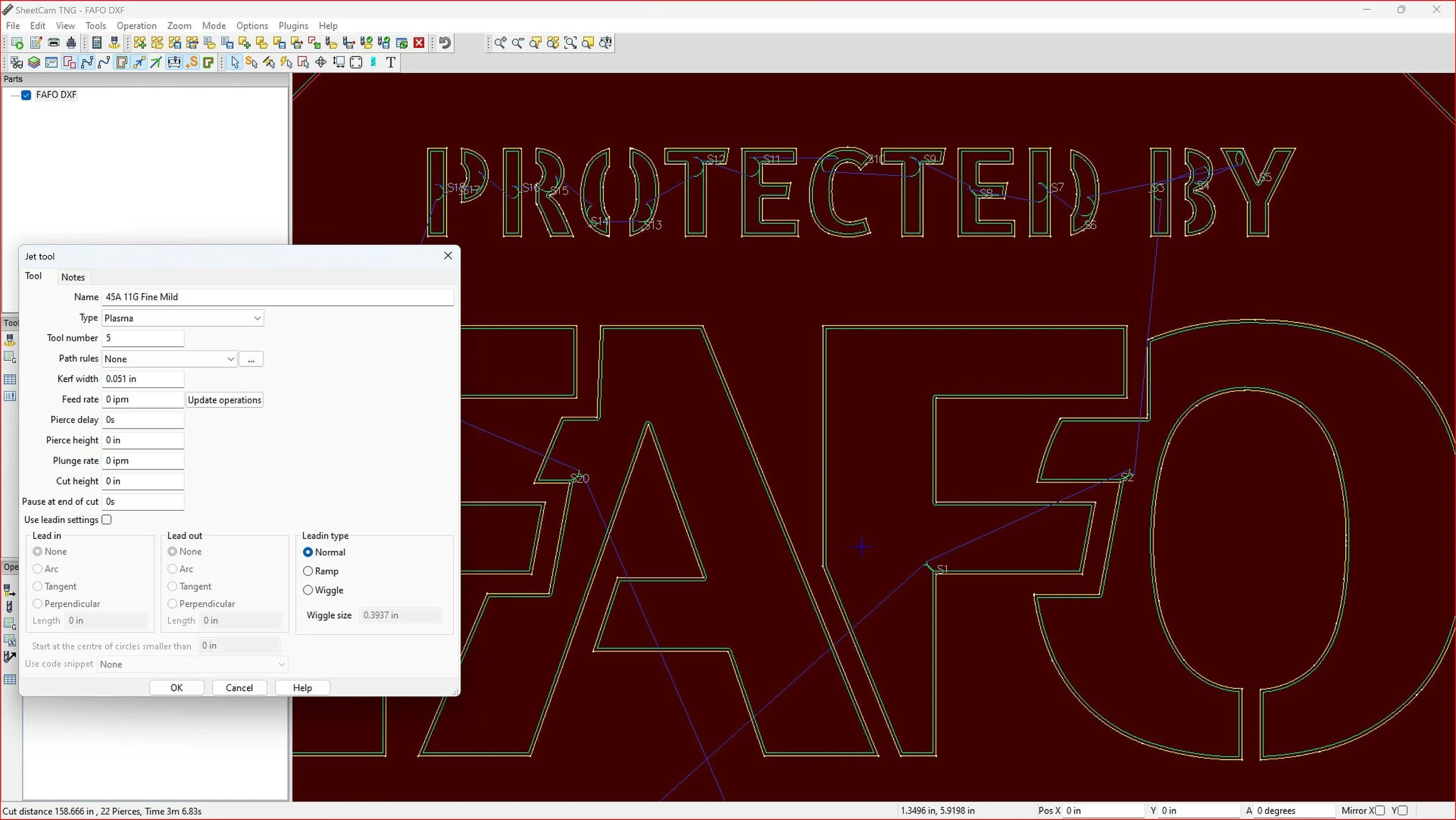Screen dimensions: 1456x820
Task: Check the Mirror X checkbox
Action: click(x=1380, y=811)
